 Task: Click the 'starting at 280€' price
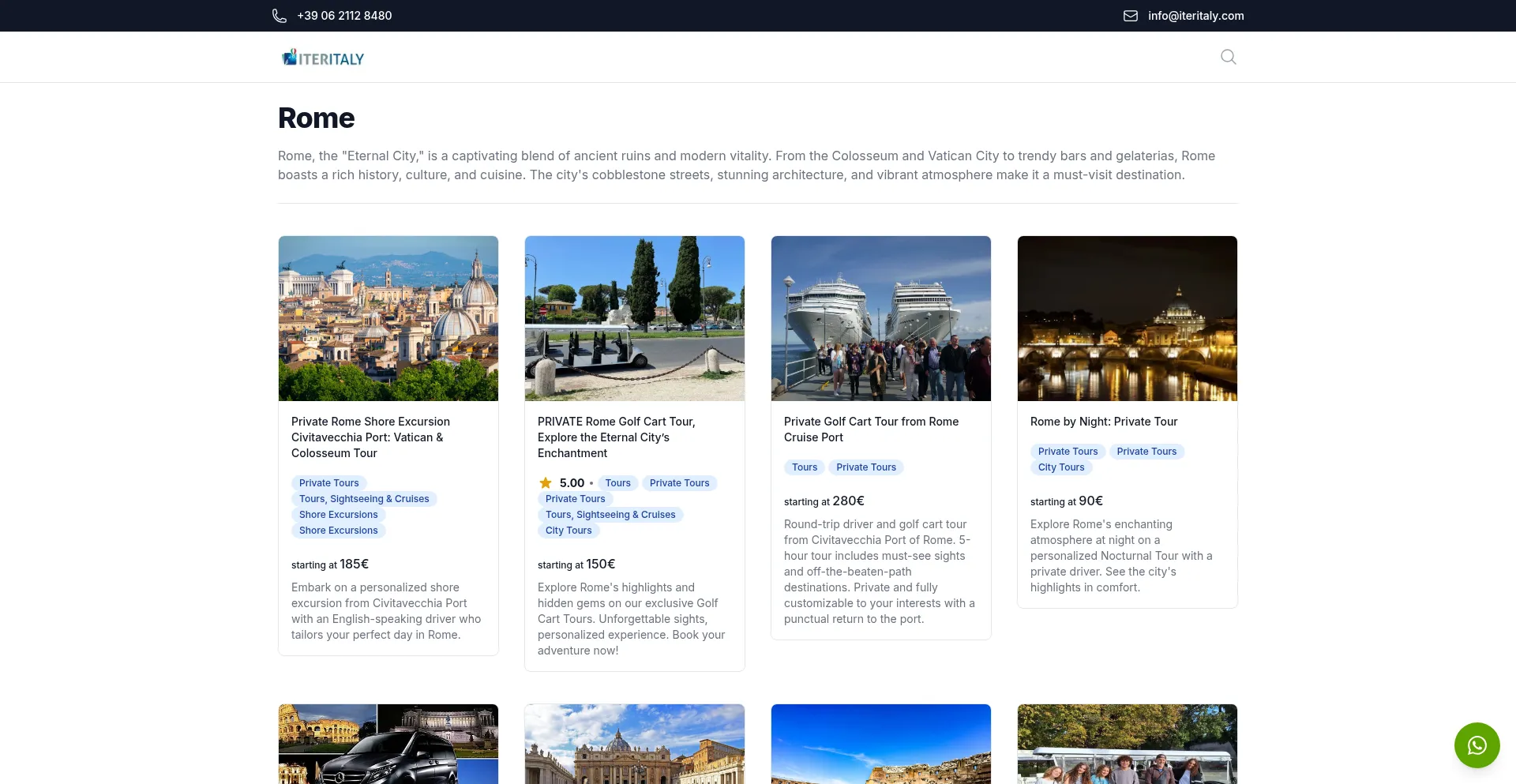tap(824, 501)
